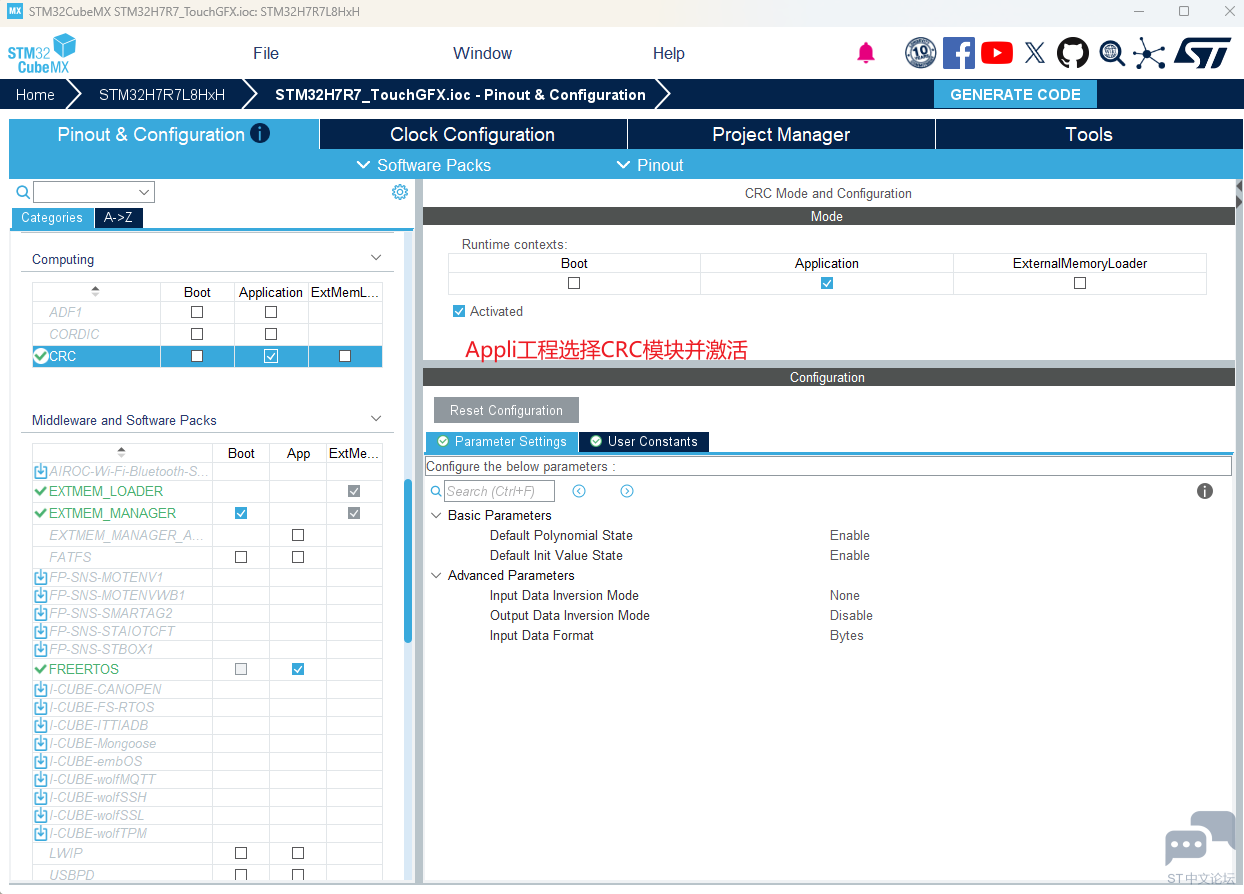This screenshot has height=894, width=1244.
Task: Uncheck the Activated checkbox
Action: pyautogui.click(x=459, y=311)
